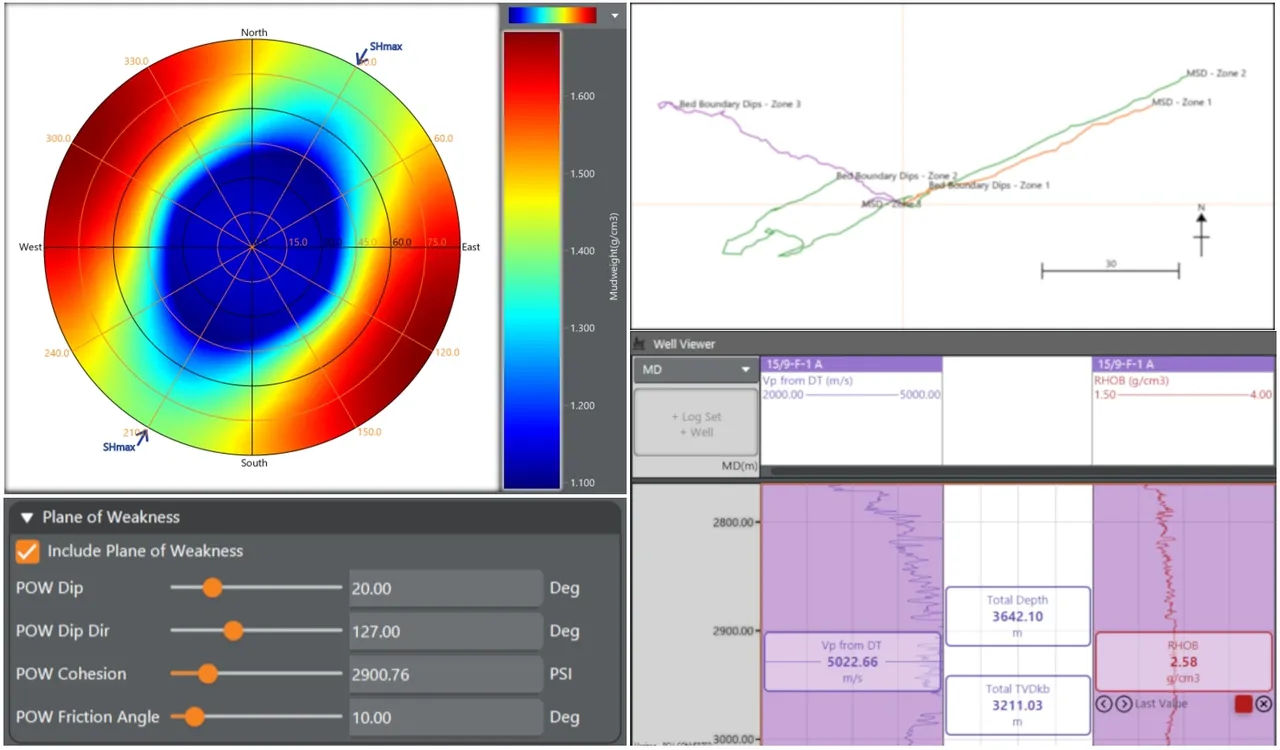Click previous value arrow under RHOB
1280x750 pixels.
tap(1104, 704)
